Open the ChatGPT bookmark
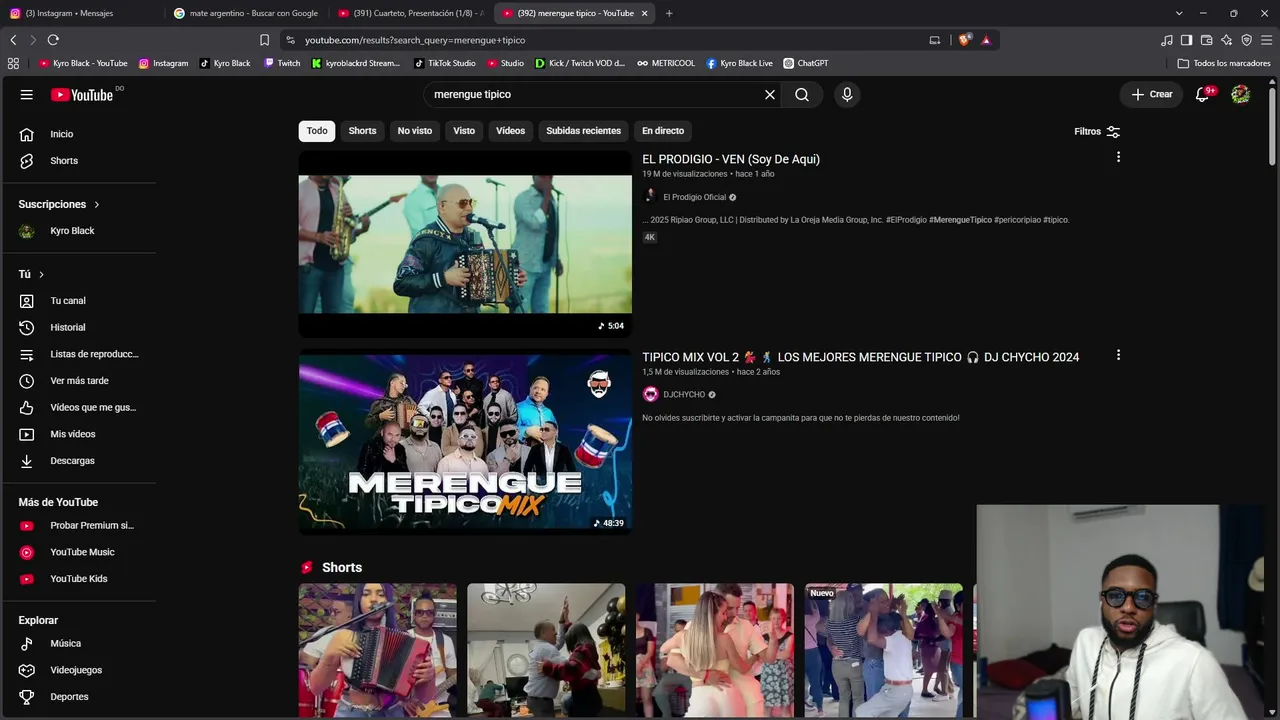This screenshot has width=1280, height=720. pos(805,63)
